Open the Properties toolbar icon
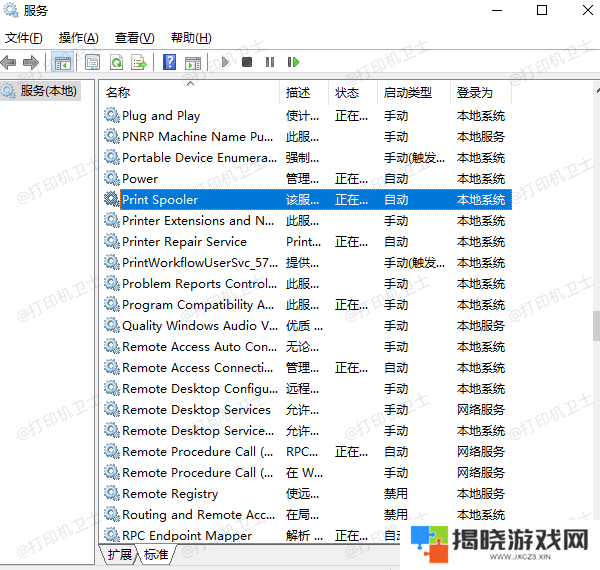 92,62
